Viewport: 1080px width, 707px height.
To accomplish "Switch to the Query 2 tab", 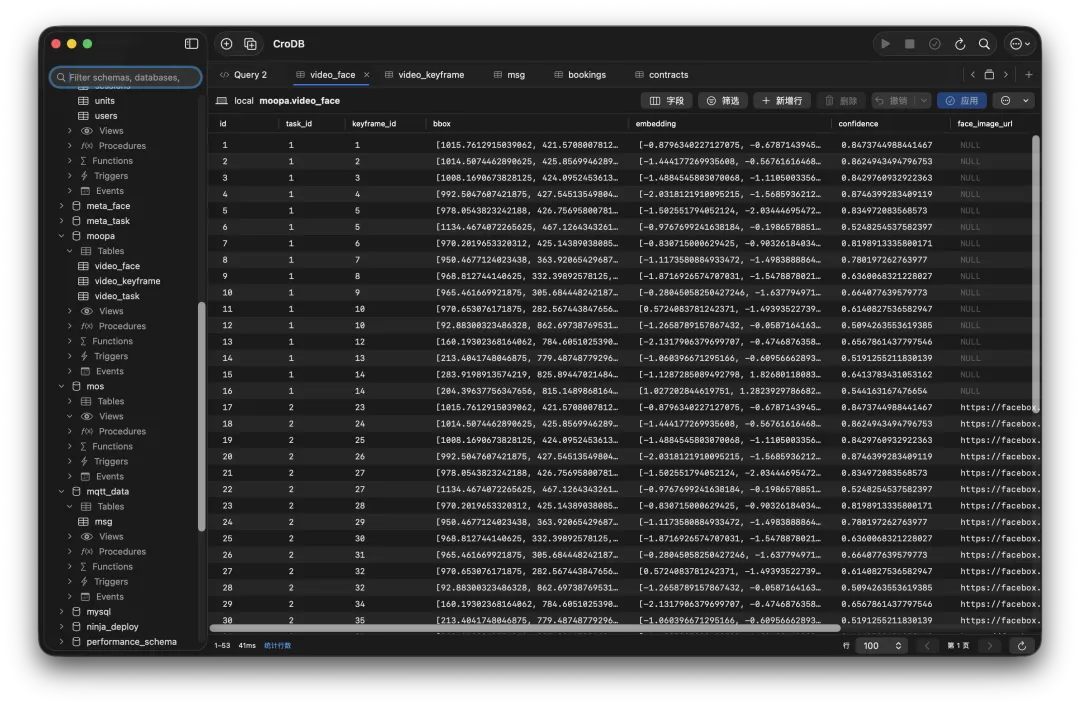I will tap(243, 74).
